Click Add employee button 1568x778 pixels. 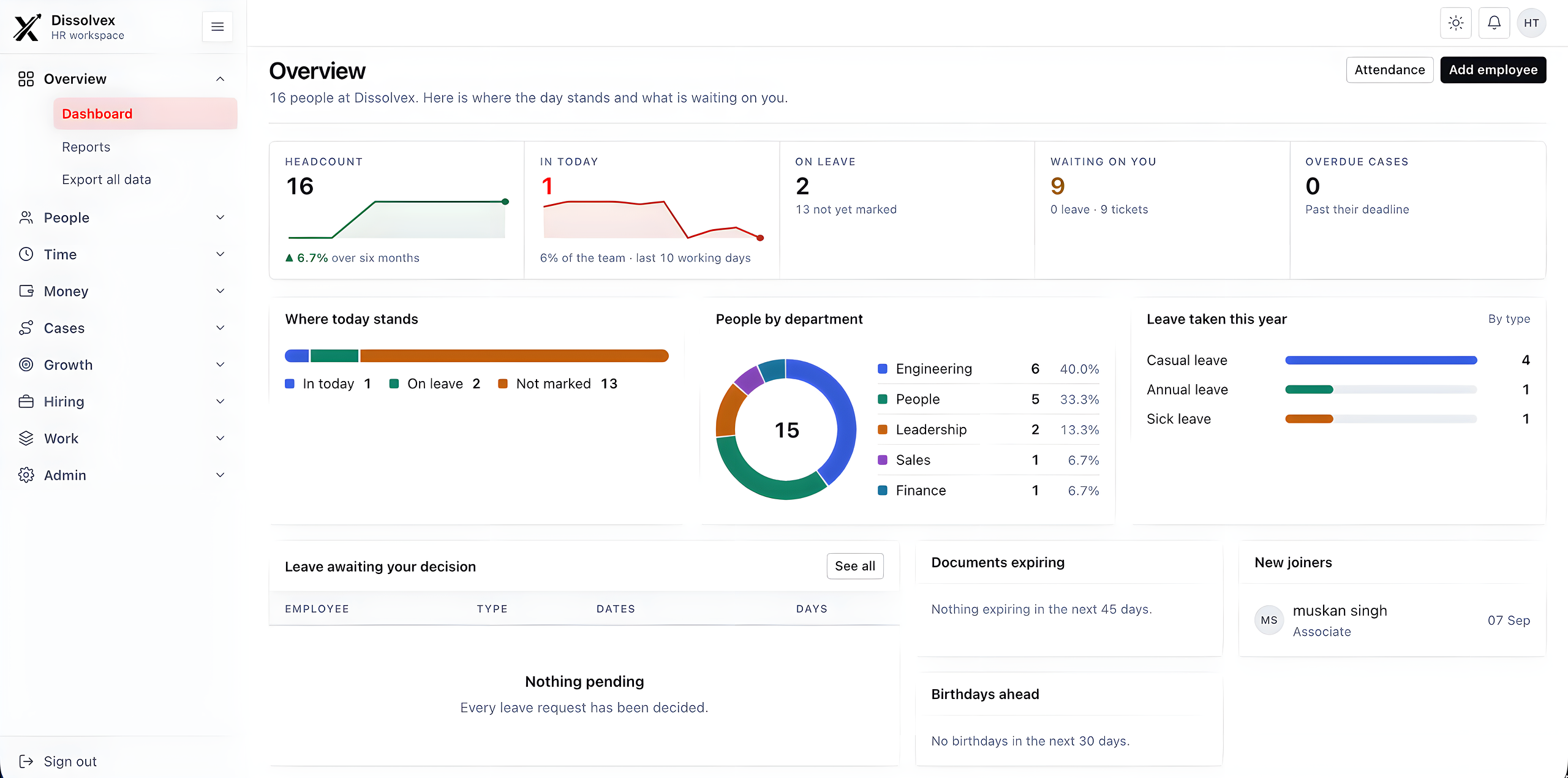[x=1493, y=70]
